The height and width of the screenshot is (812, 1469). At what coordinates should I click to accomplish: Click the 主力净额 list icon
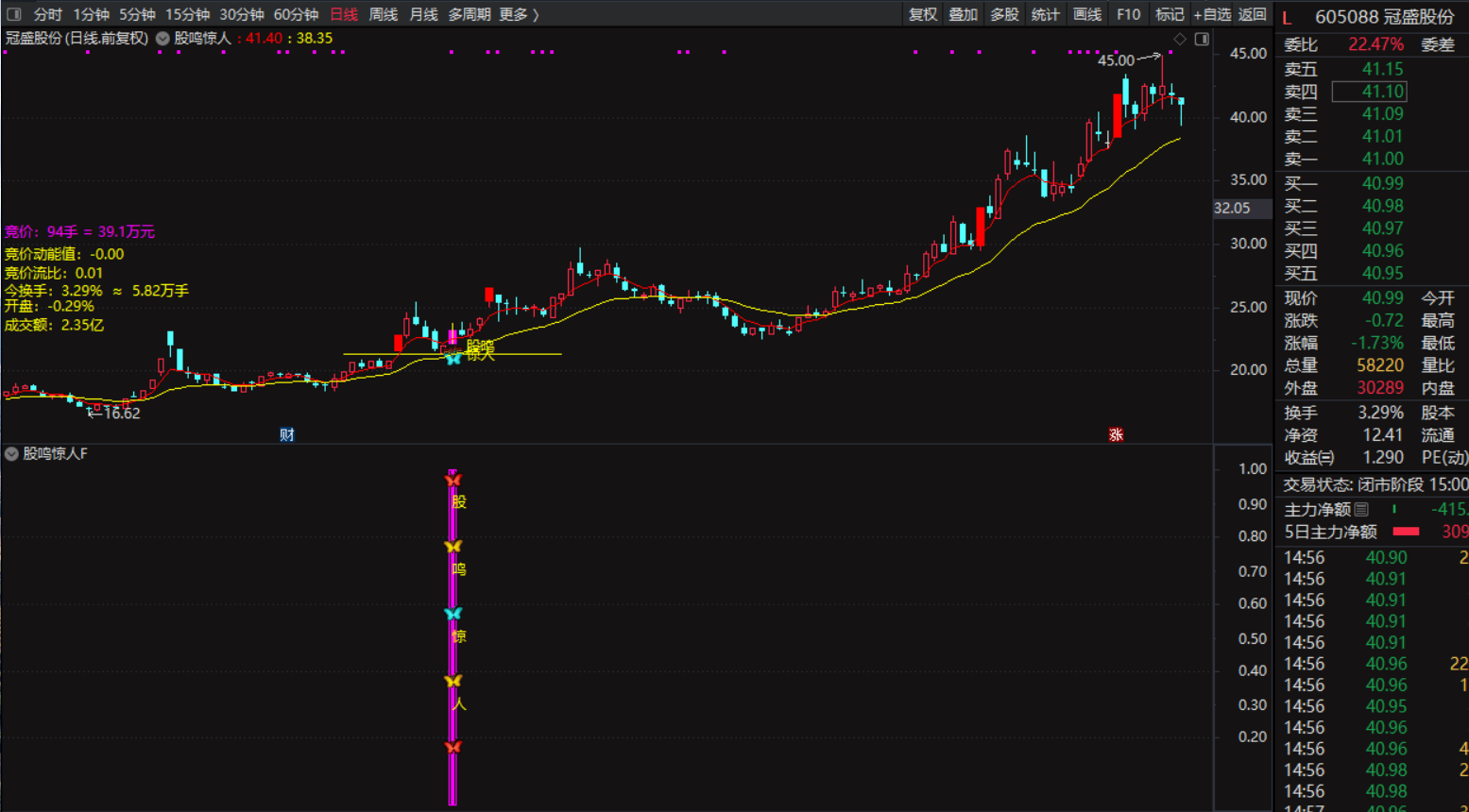(1361, 509)
